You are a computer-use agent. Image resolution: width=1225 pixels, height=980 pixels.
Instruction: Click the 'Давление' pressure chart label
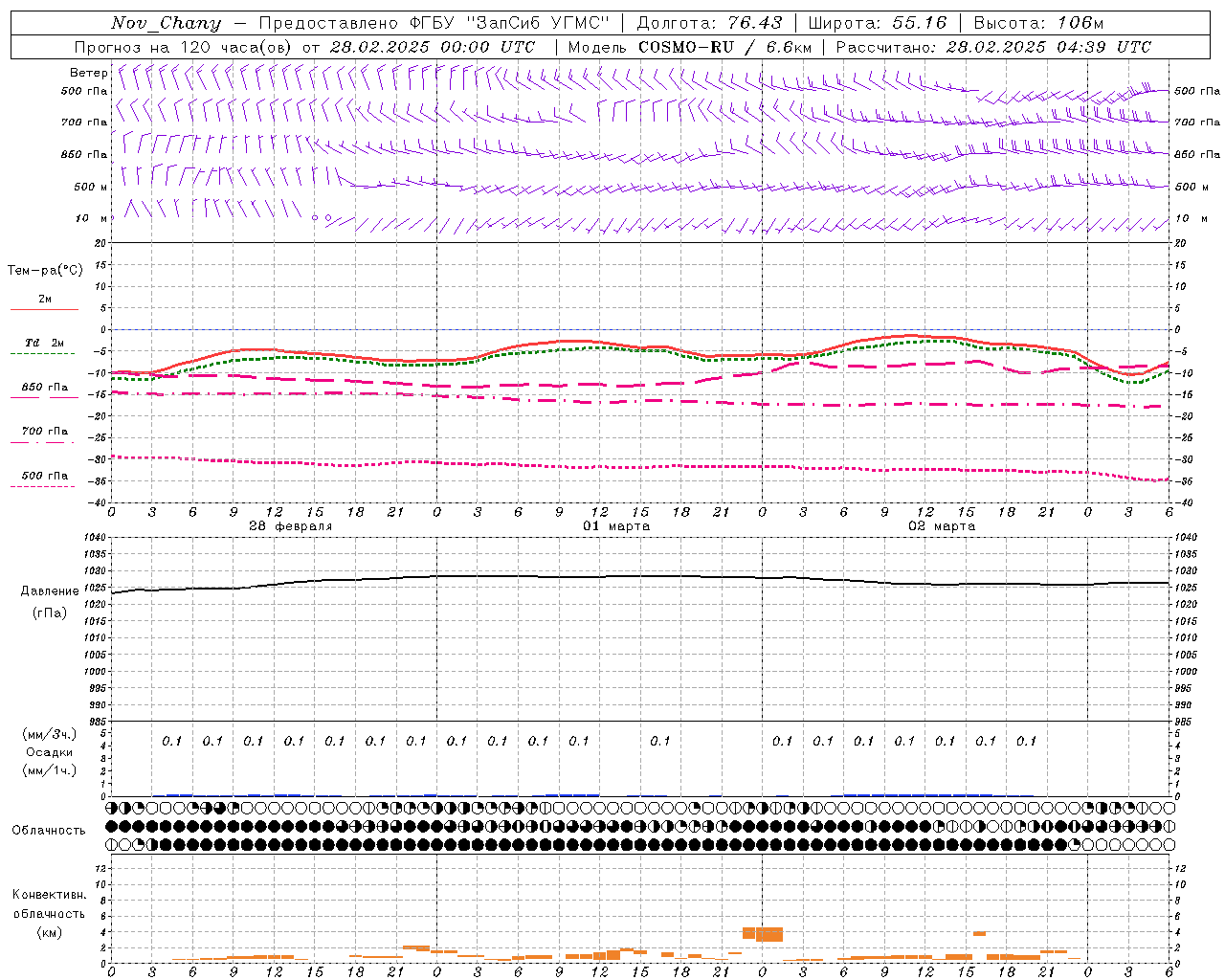pyautogui.click(x=49, y=591)
